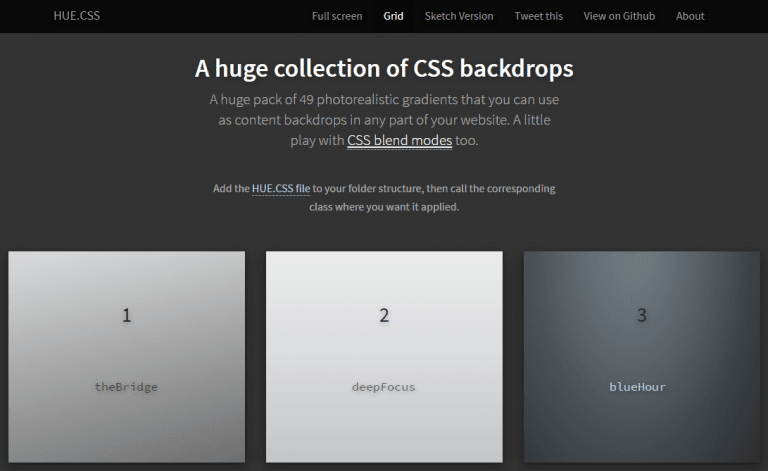
Task: Open the Sketch Version link
Action: click(458, 16)
